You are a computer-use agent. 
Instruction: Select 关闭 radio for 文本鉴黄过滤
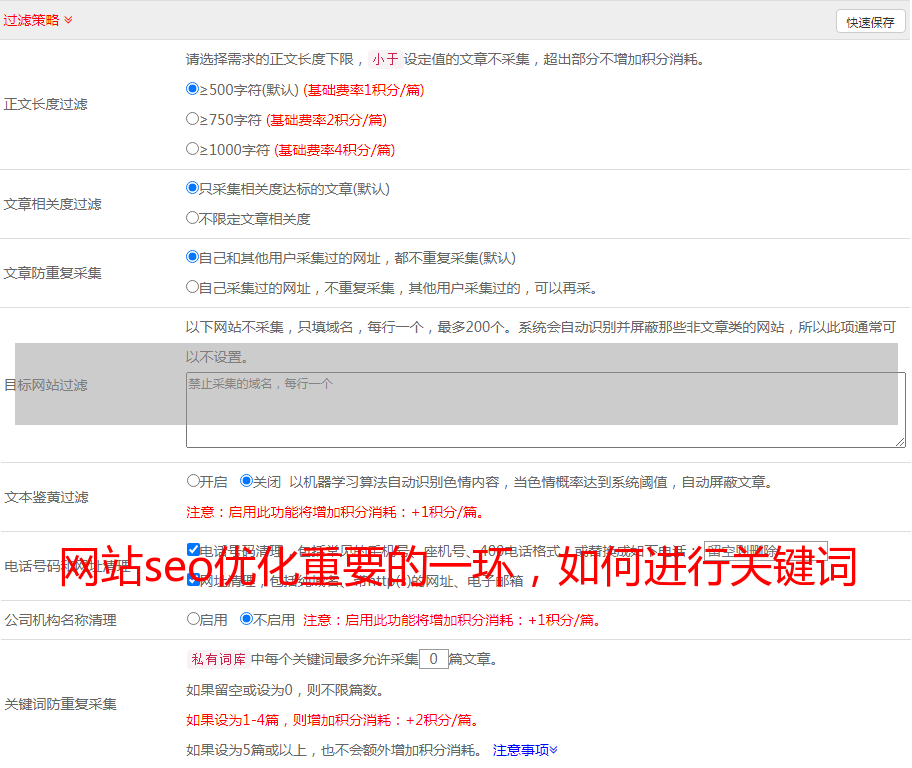tap(246, 481)
